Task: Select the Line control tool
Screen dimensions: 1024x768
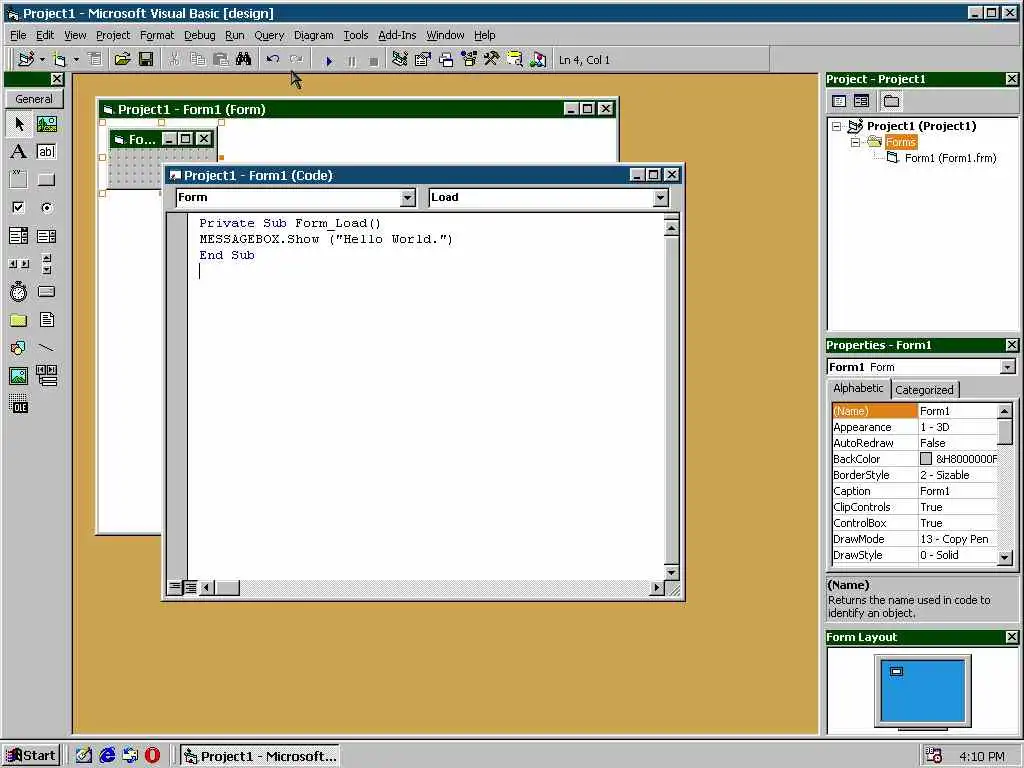Action: tap(46, 347)
